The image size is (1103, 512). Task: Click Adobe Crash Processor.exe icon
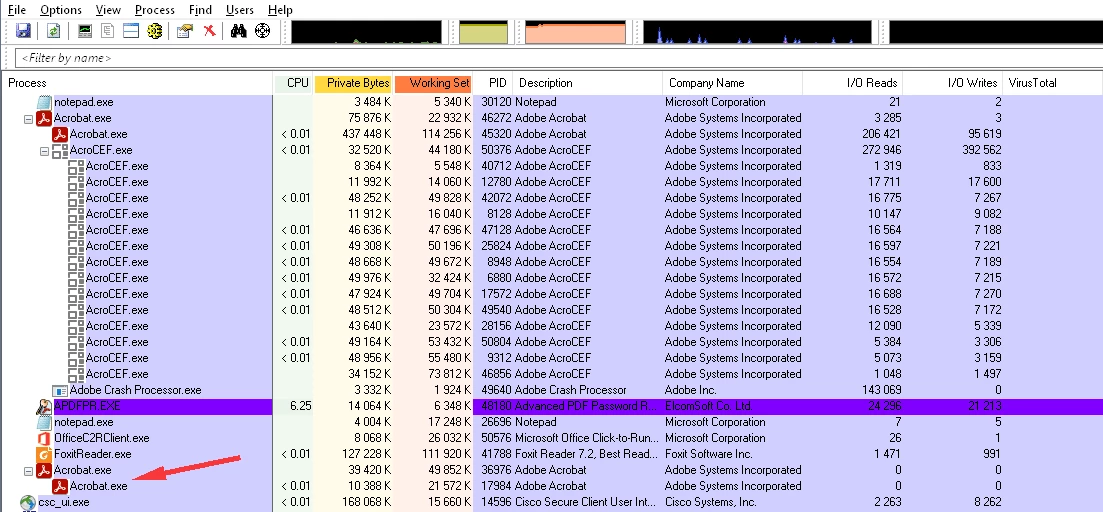[60, 390]
